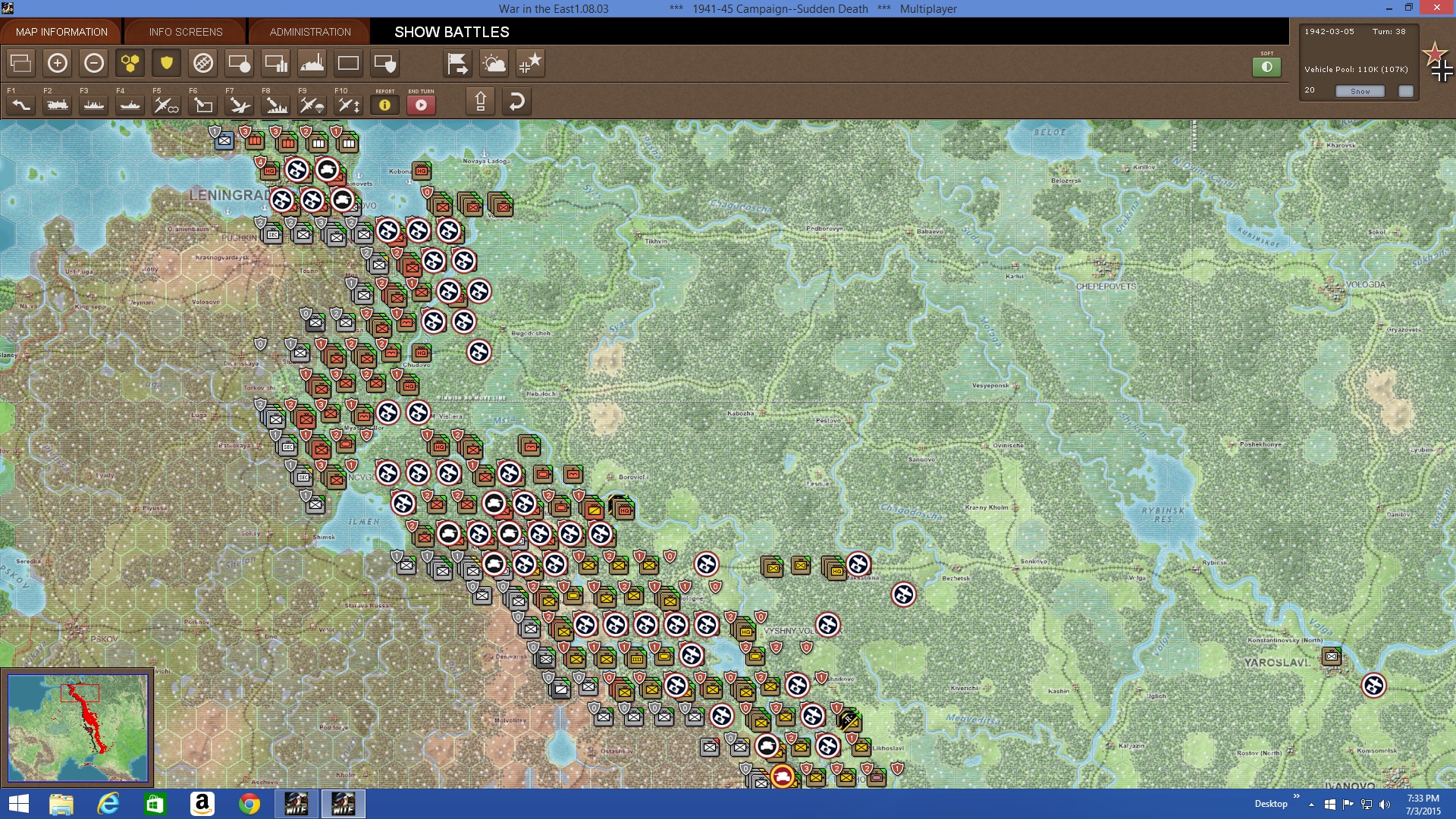Zoom in with the plus icon

[x=58, y=63]
